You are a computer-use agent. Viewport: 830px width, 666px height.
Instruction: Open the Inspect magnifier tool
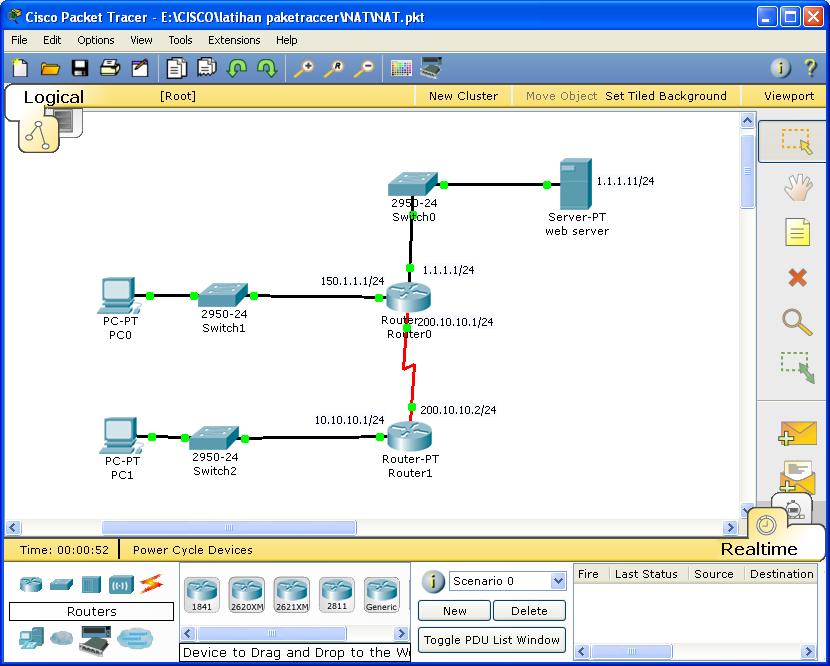[x=795, y=322]
